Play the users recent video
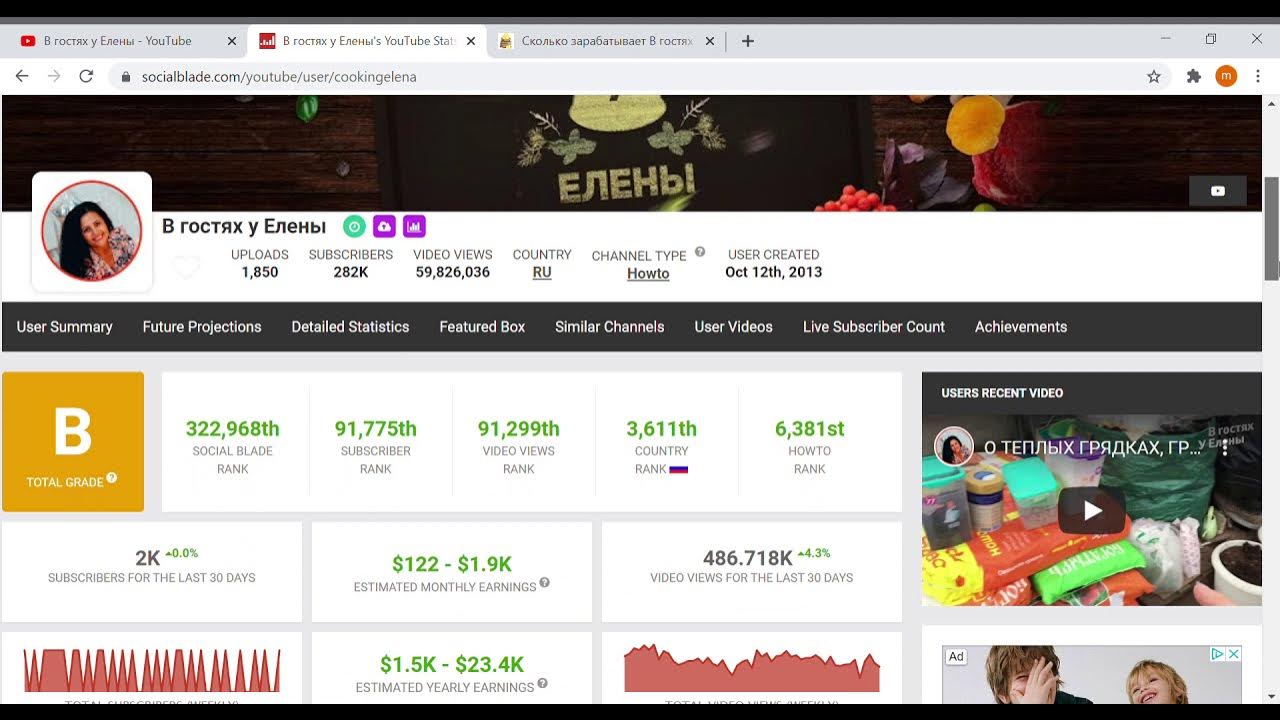The height and width of the screenshot is (720, 1280). 1091,511
